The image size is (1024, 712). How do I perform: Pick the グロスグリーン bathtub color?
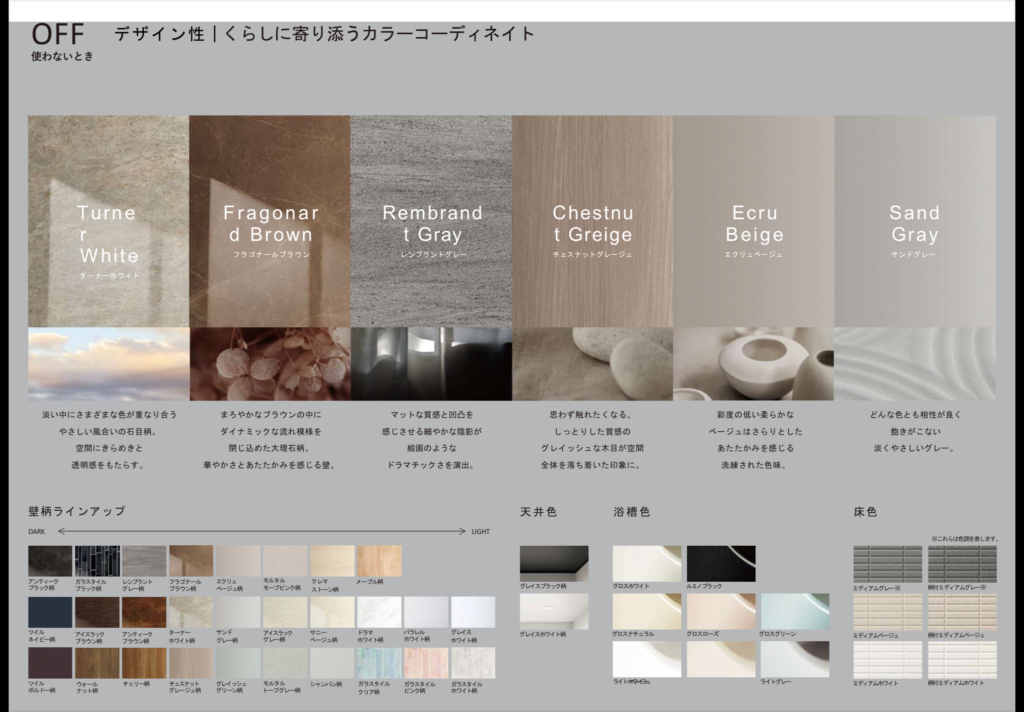(x=794, y=611)
